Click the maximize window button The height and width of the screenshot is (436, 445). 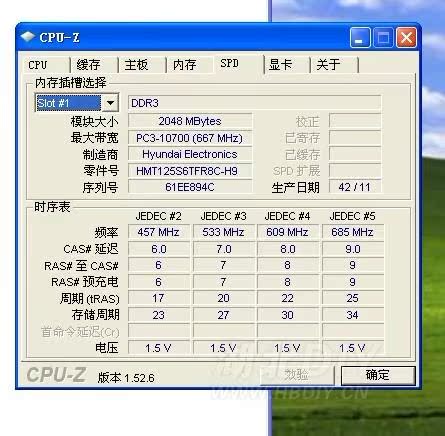click(x=383, y=37)
